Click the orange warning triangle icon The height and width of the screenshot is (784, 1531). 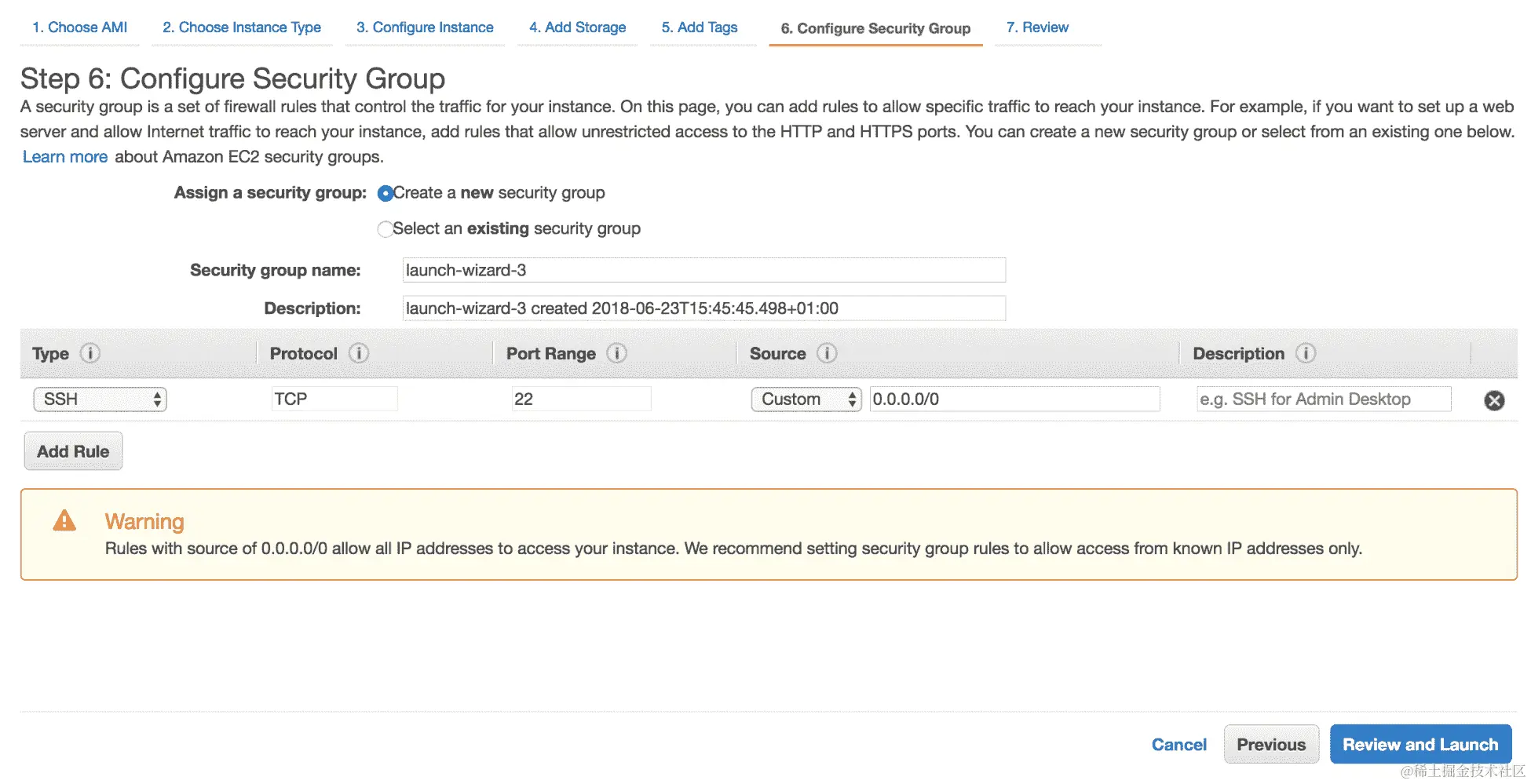click(64, 520)
